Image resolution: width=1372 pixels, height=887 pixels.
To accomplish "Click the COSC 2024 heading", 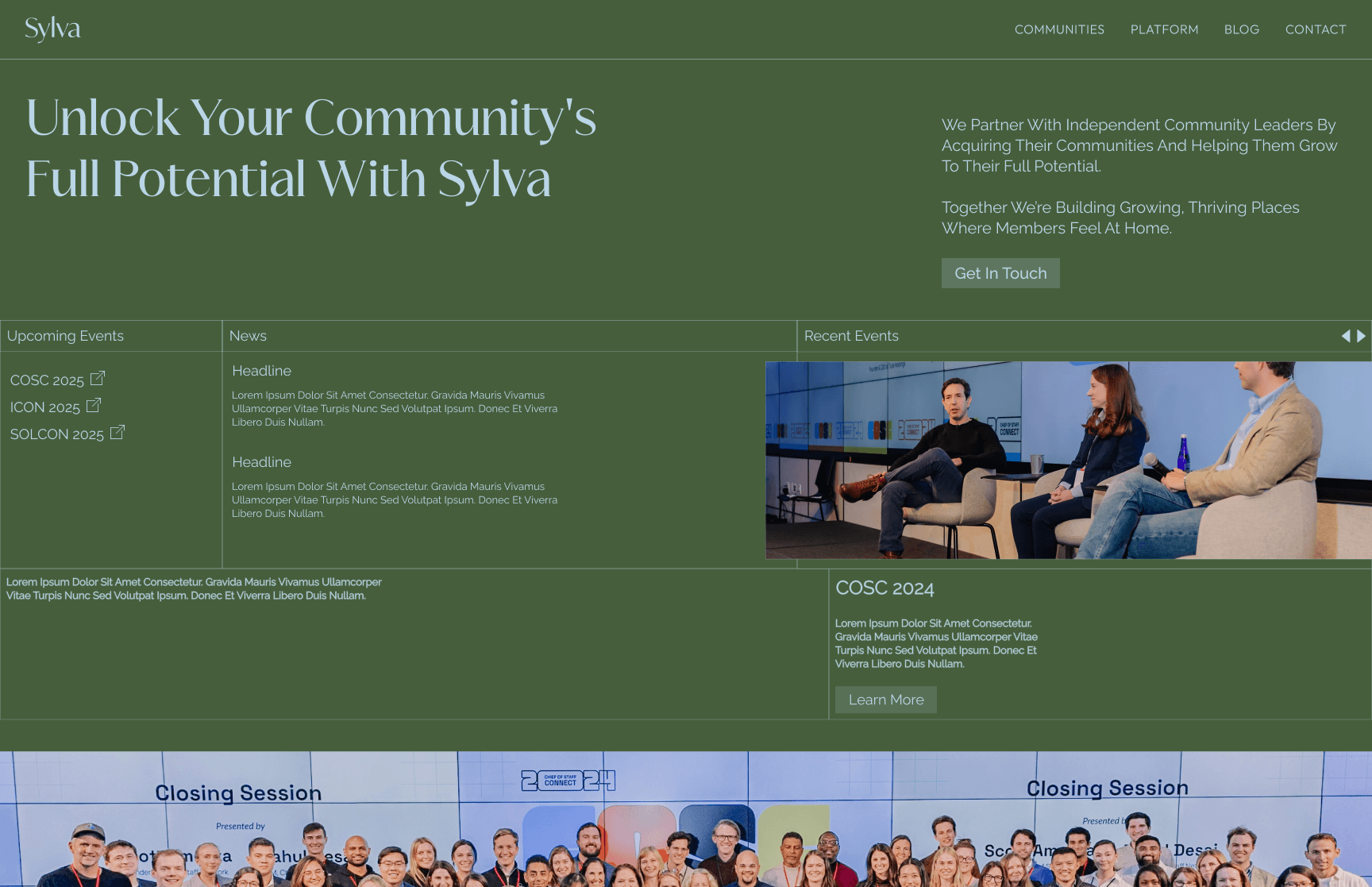I will coord(886,588).
